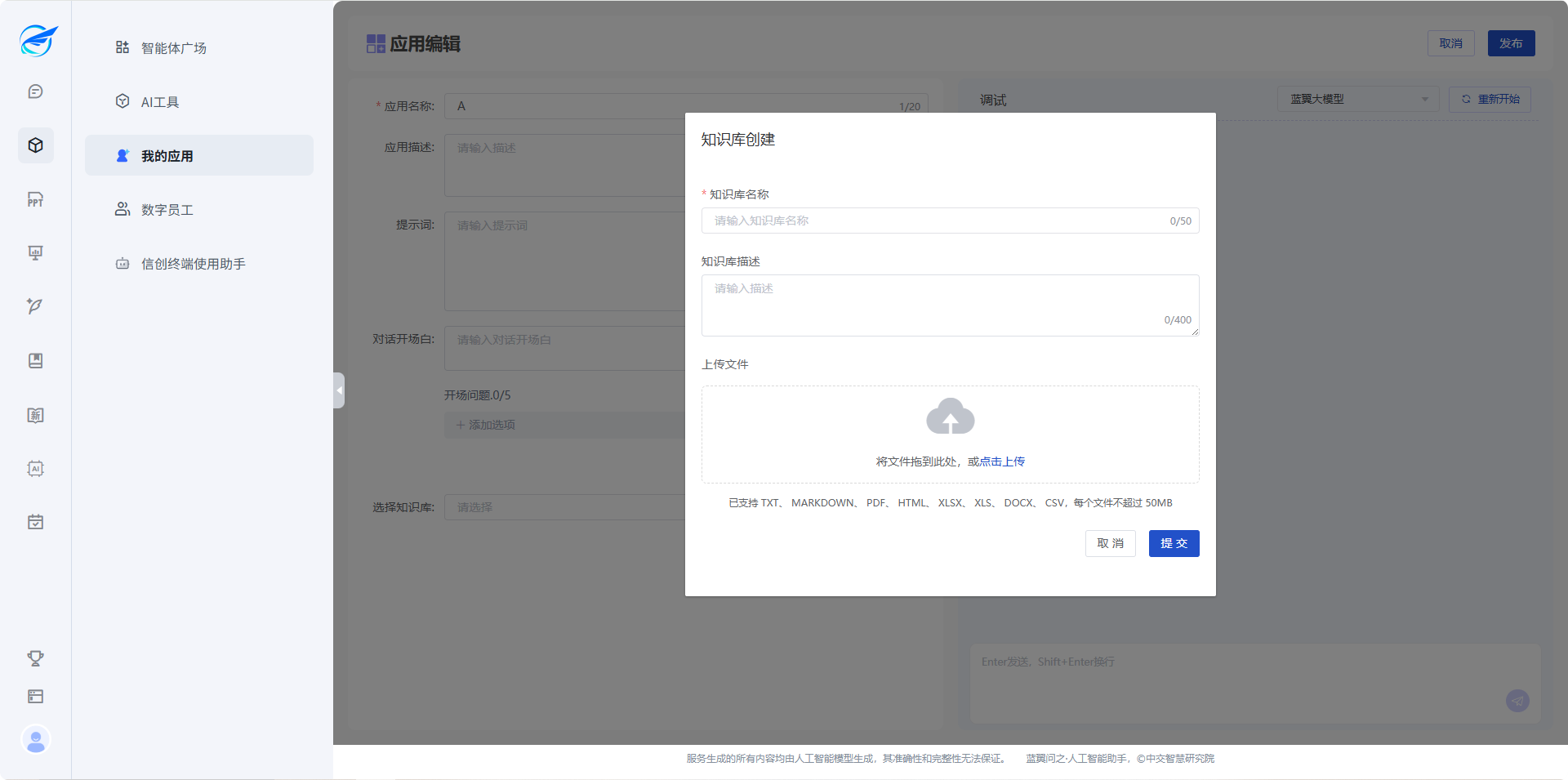
Task: Open 智能体广场 menu item
Action: click(x=199, y=47)
